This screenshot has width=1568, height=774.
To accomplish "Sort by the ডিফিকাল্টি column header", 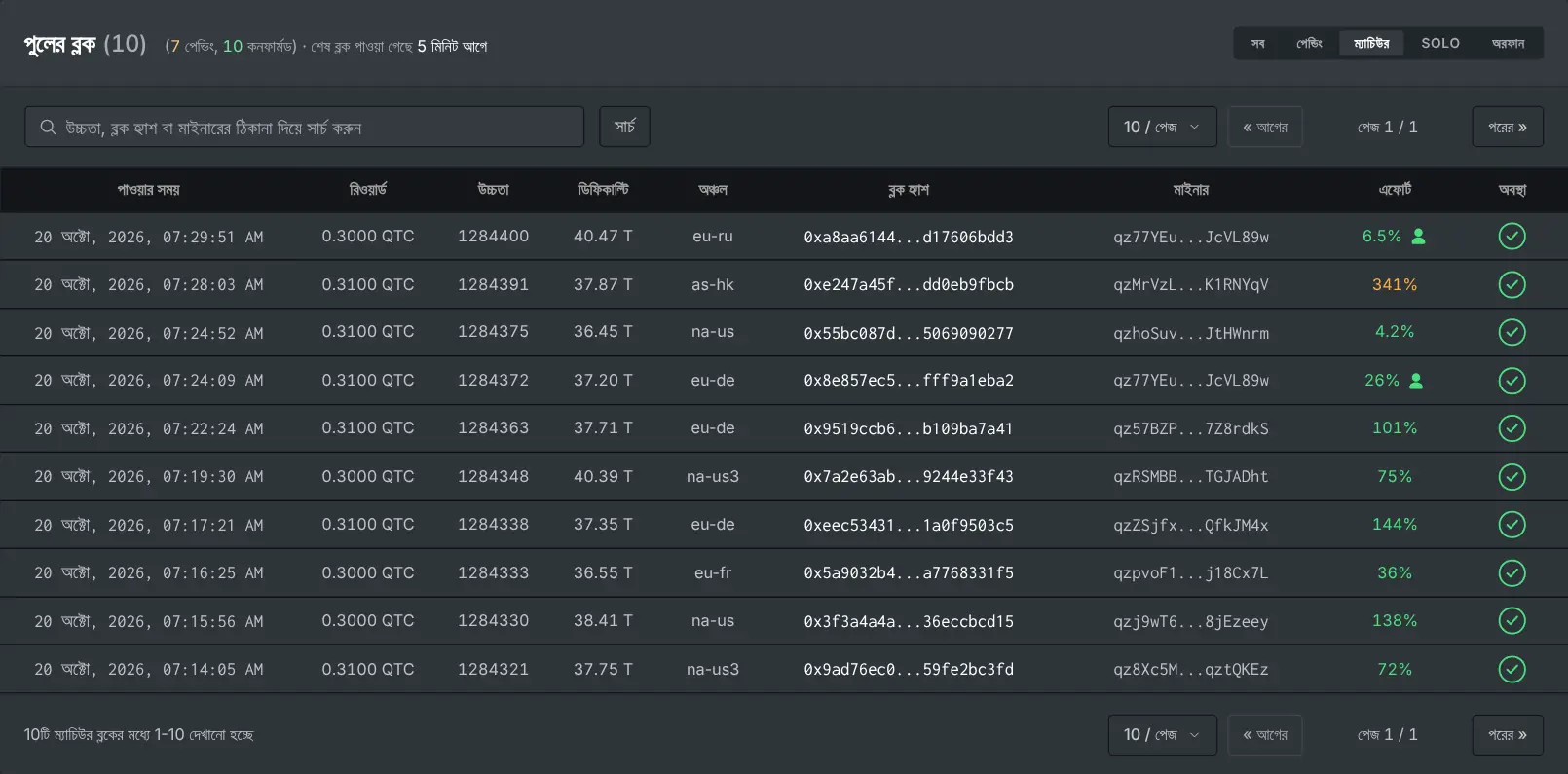I will 603,190.
